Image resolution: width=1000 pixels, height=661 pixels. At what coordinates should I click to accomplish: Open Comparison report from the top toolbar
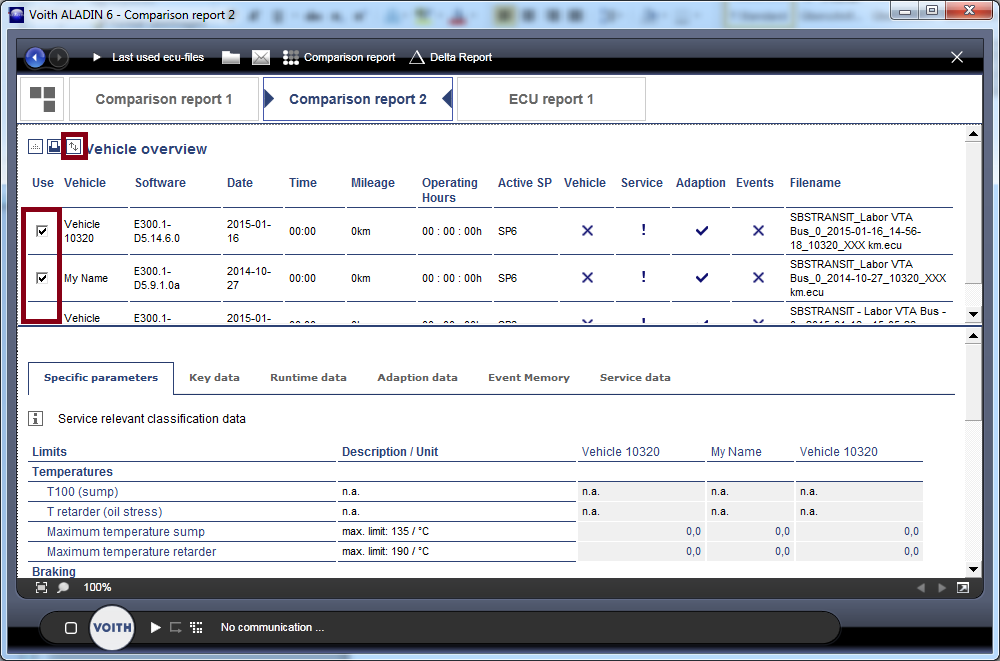339,57
